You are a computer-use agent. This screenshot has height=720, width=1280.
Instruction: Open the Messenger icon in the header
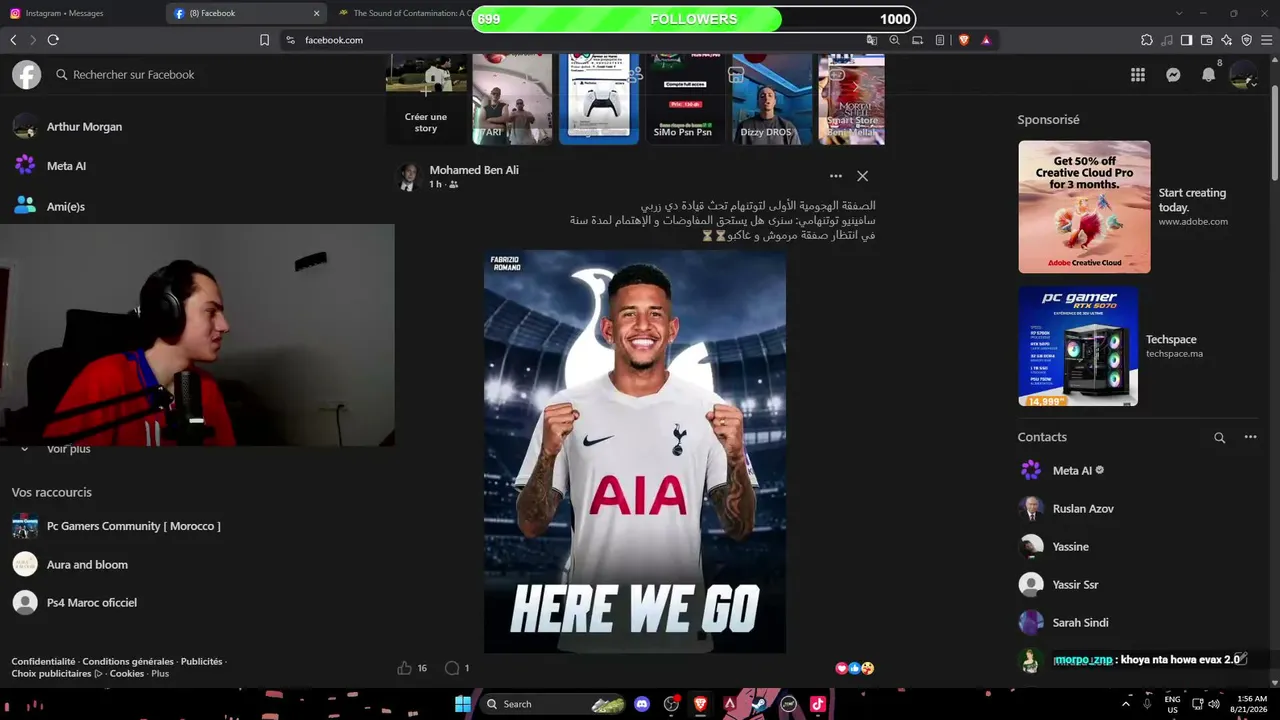[x=1173, y=75]
